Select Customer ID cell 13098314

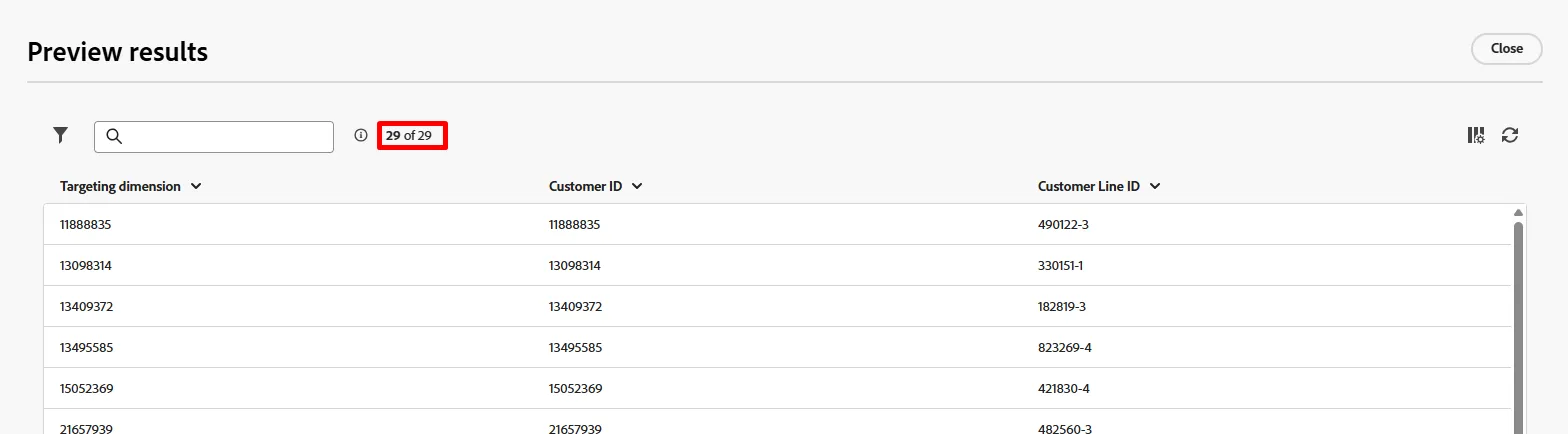point(574,266)
